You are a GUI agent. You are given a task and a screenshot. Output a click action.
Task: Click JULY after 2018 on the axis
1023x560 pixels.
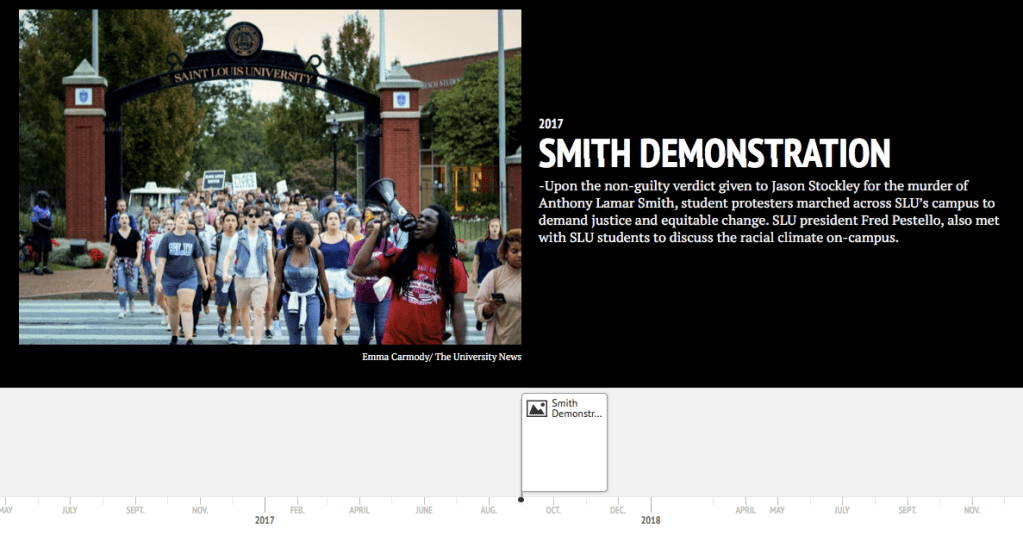[x=842, y=510]
